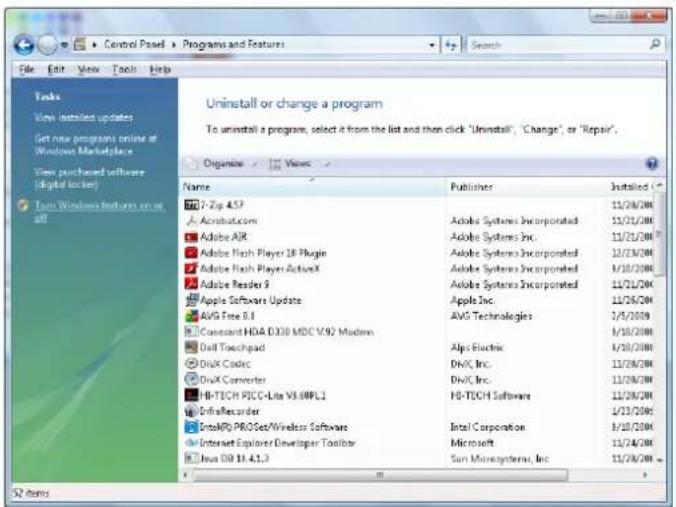This screenshot has width=676, height=507.
Task: Select the DivX Codec icon
Action: (x=191, y=363)
